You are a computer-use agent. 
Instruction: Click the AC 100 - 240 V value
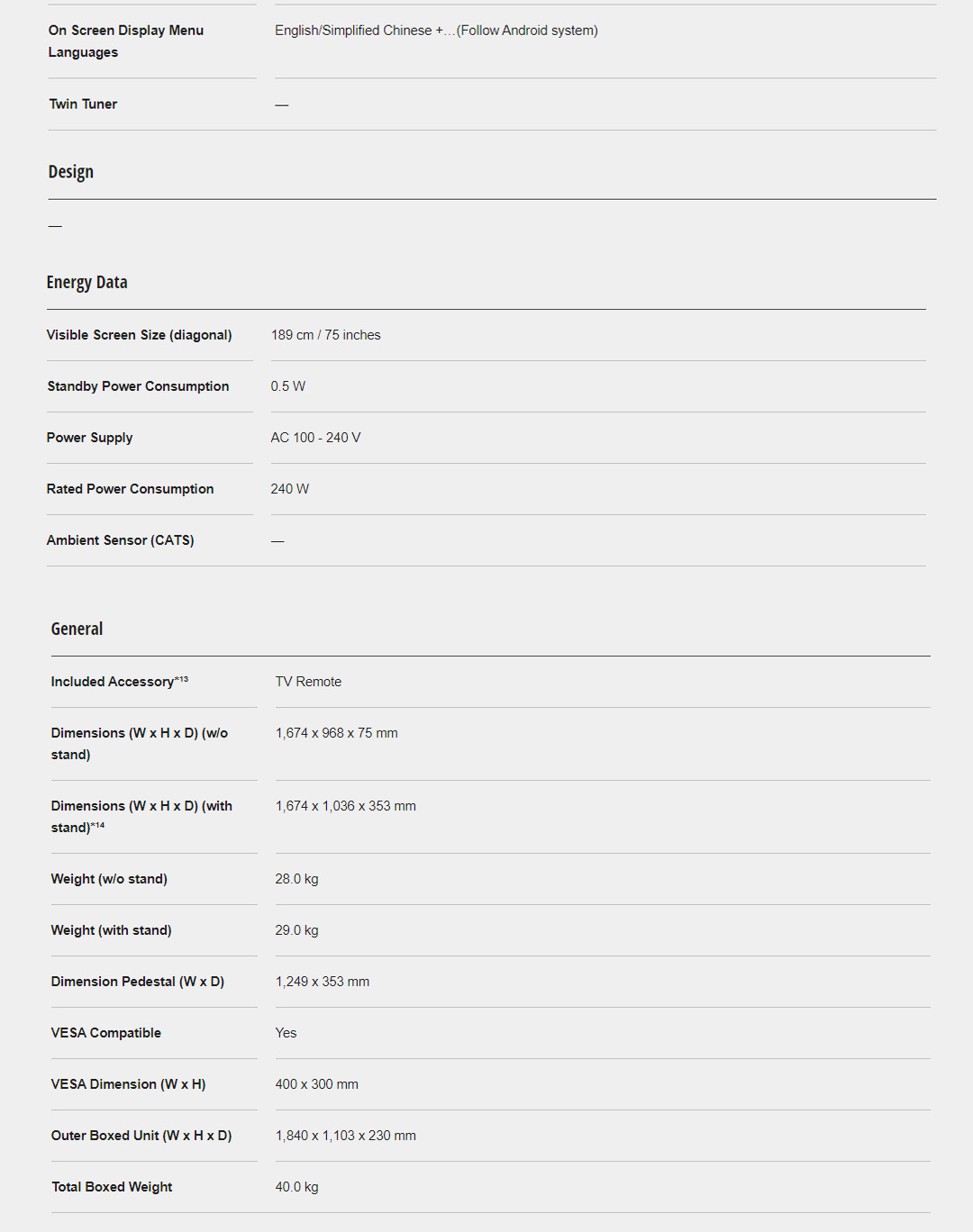pyautogui.click(x=315, y=438)
